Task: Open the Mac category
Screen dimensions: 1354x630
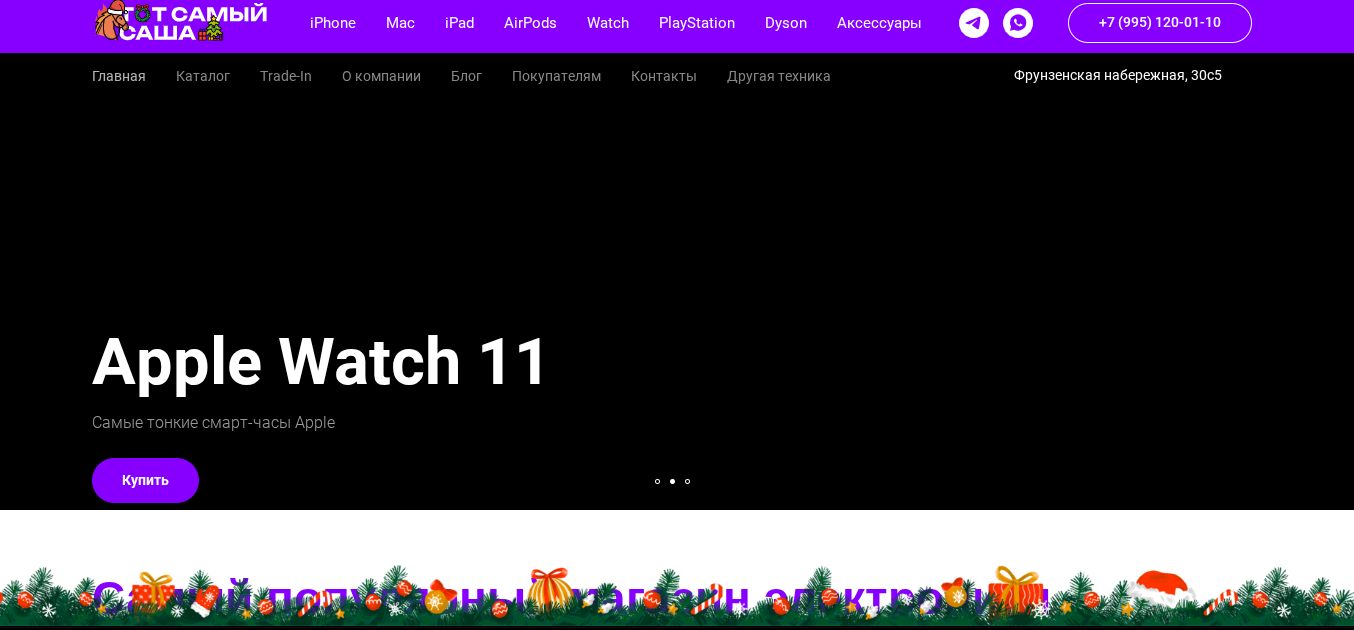Action: click(400, 23)
